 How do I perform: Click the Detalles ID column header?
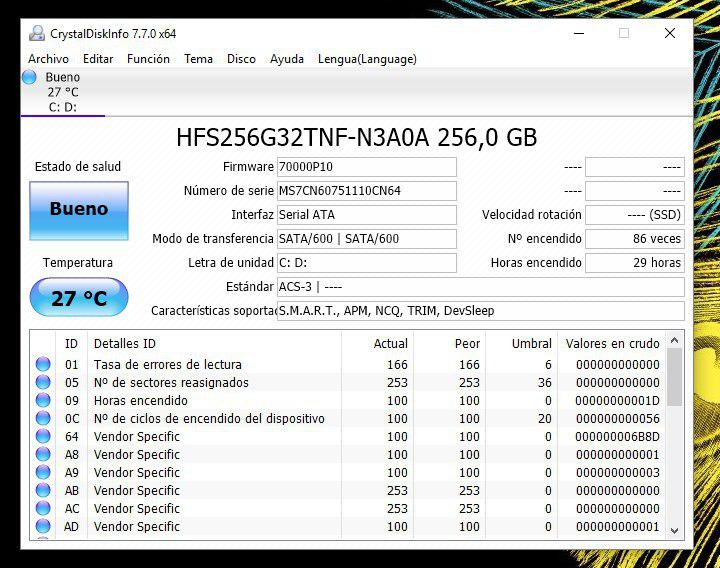coord(214,343)
